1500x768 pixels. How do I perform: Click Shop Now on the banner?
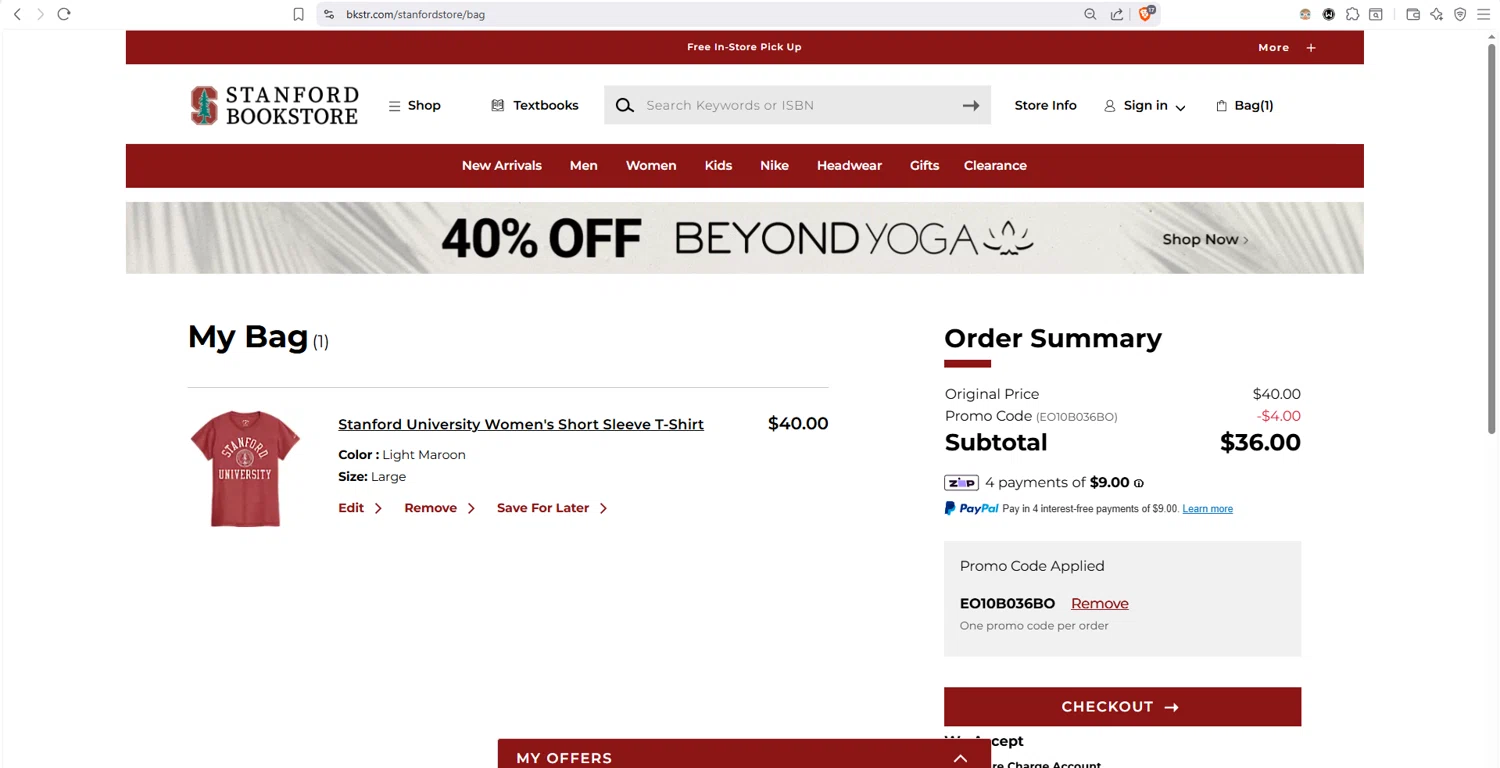click(x=1205, y=239)
